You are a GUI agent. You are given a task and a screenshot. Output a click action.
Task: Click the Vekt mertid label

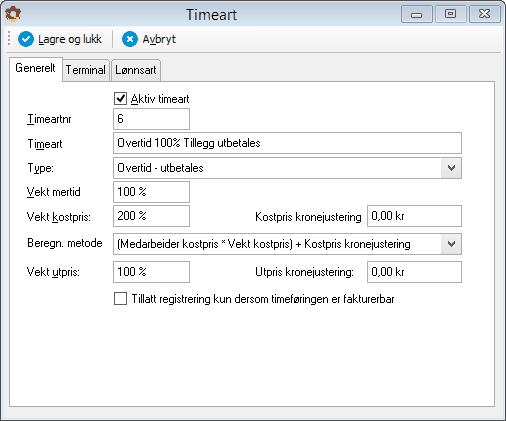click(54, 192)
